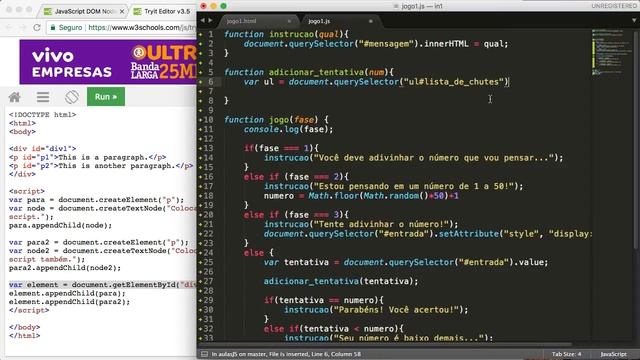Click line number 1 in the gutter

[211, 34]
